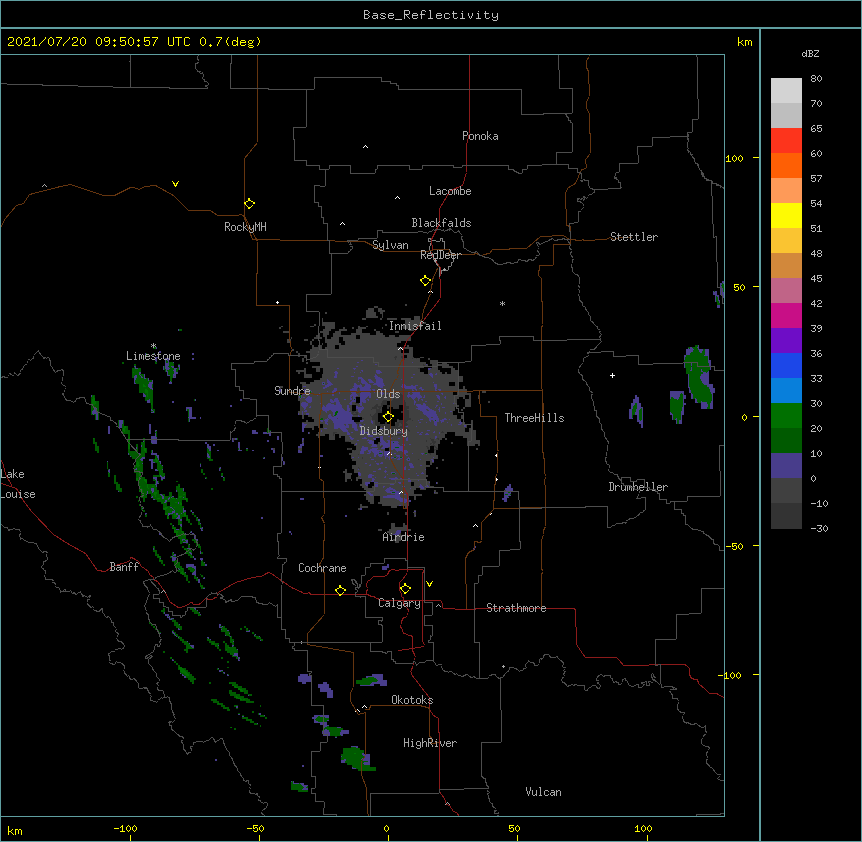Click the Didsbury label
862x842 pixels.
[x=383, y=431]
